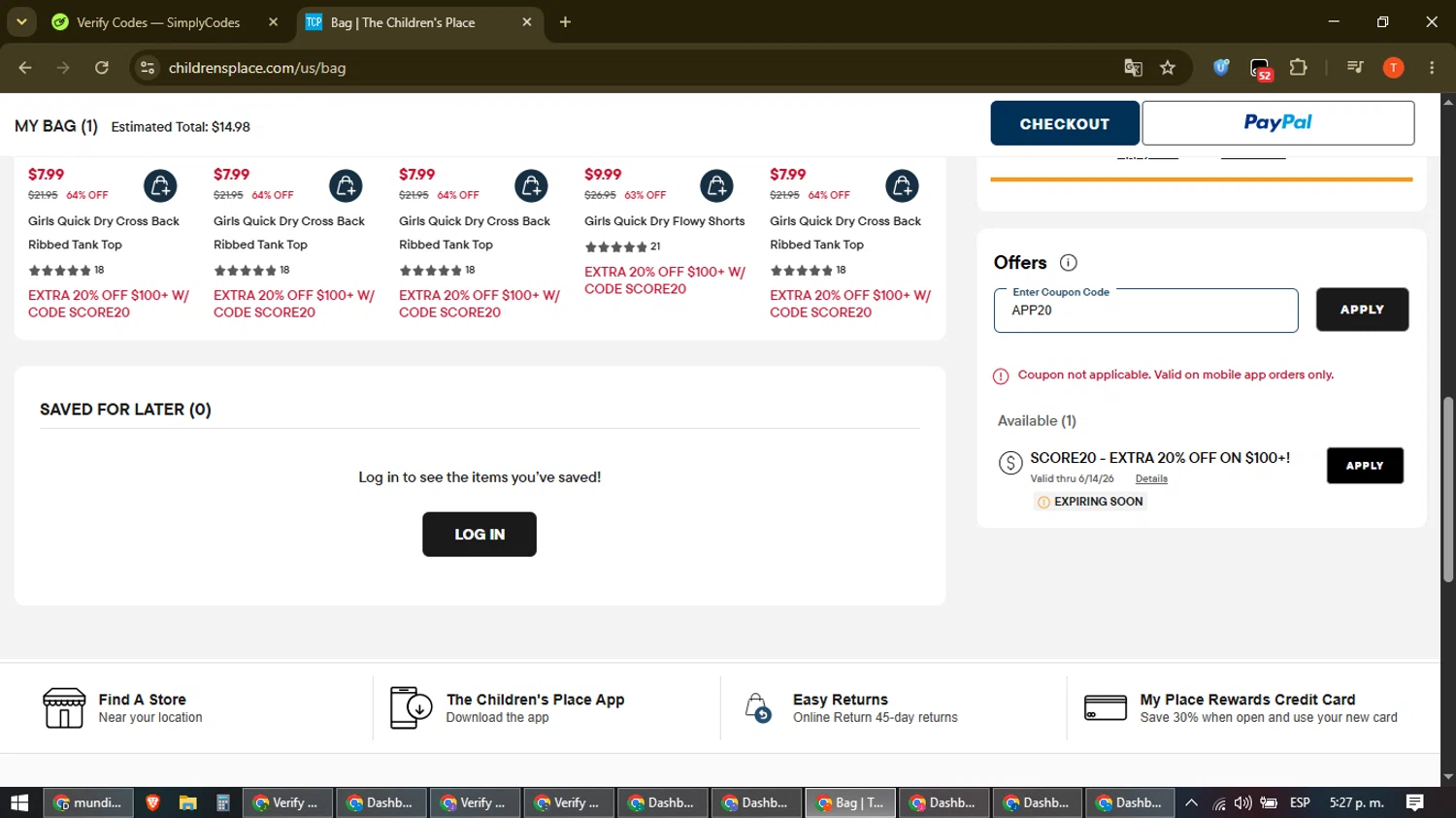1456x818 pixels.
Task: Click the scrollbar up arrow
Action: pyautogui.click(x=1448, y=100)
